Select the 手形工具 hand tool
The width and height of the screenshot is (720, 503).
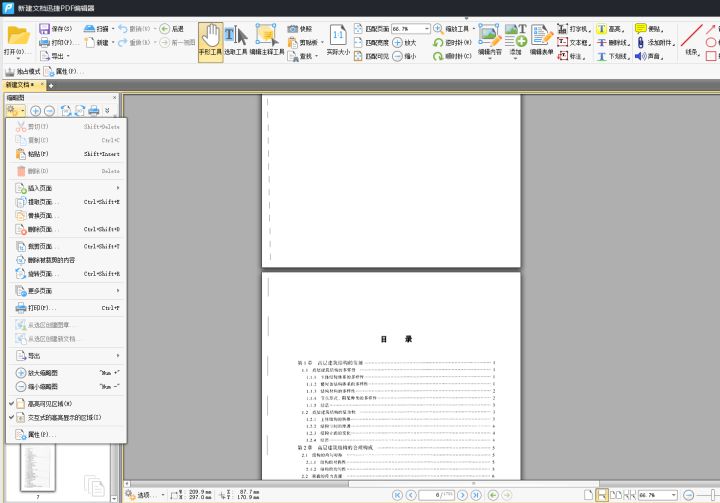(x=210, y=41)
